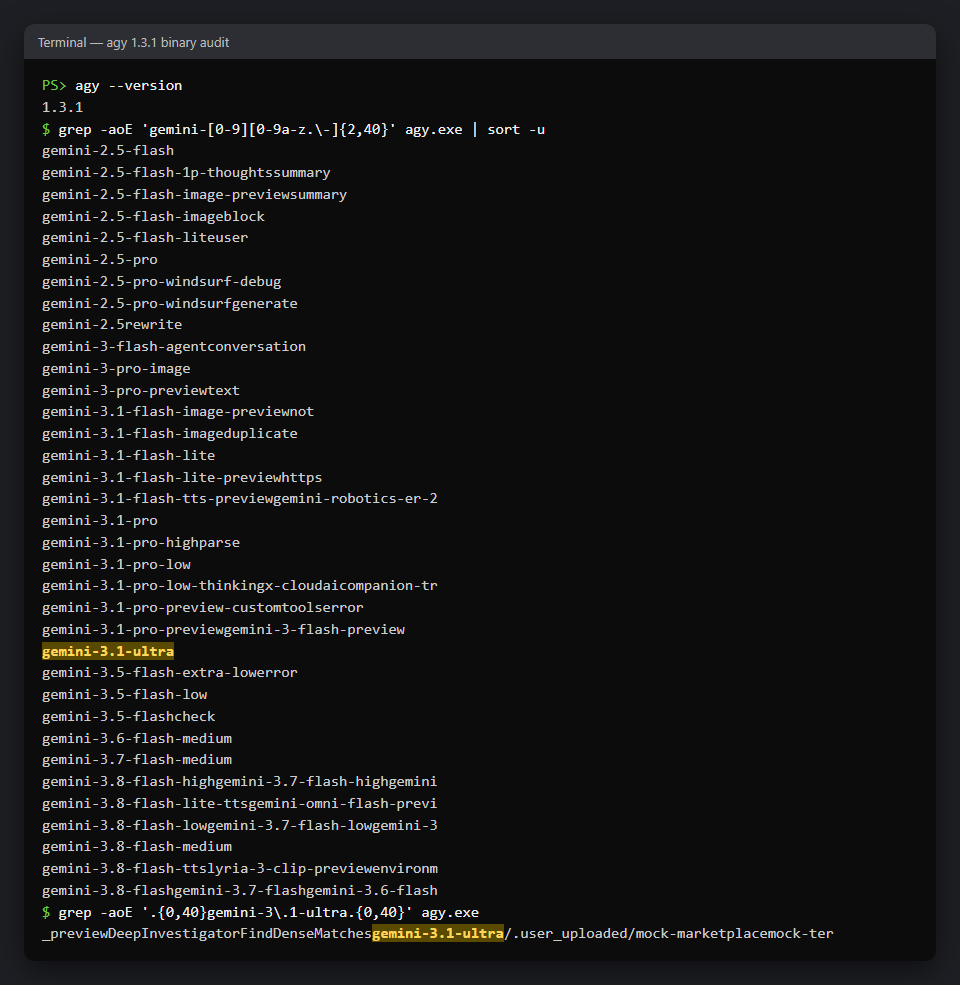Select 'gemini-2.5-flash-1p-thoughtssummary' line
960x985 pixels.
(x=186, y=173)
